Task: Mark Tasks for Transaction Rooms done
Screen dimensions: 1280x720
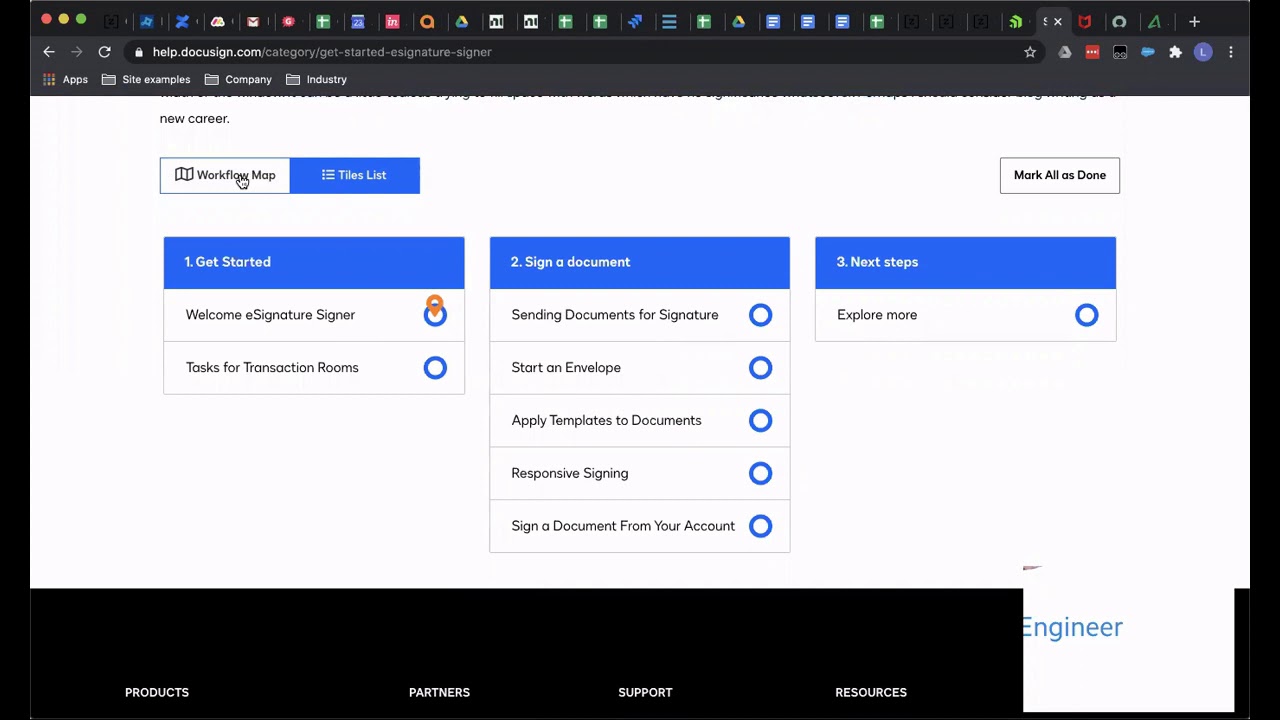Action: click(435, 368)
